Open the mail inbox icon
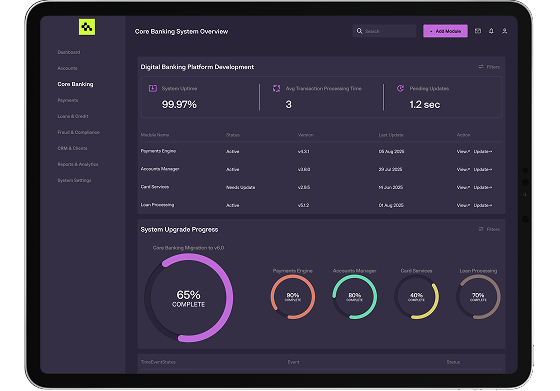The width and height of the screenshot is (560, 391). [478, 31]
